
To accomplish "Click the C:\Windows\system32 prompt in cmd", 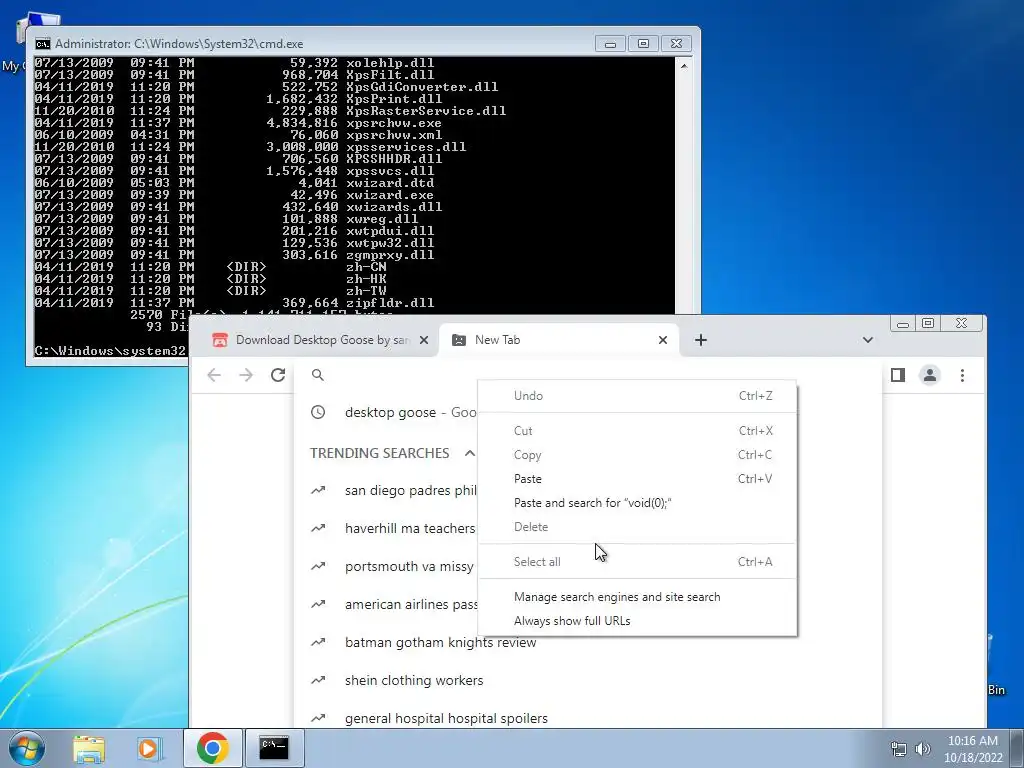I will pos(110,351).
